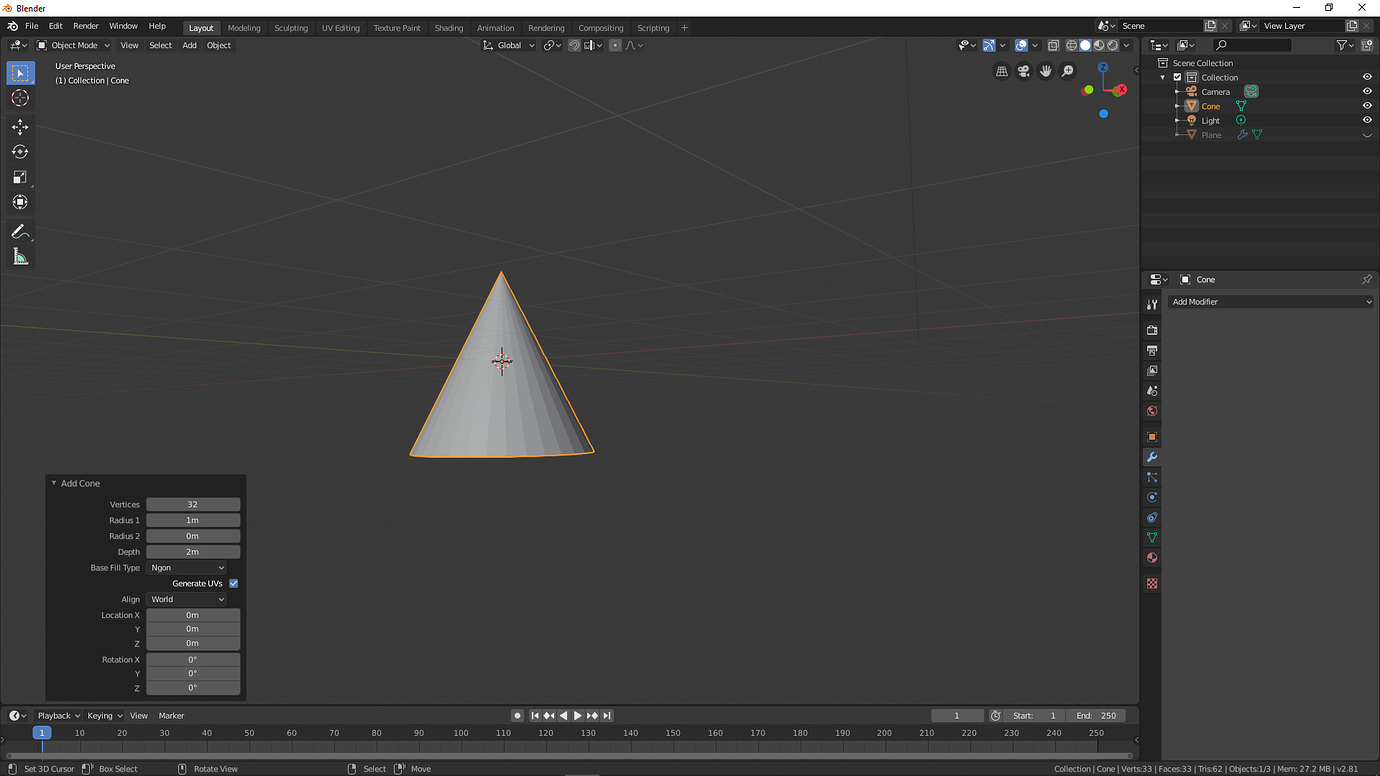Activate the Measure tool
The image size is (1380, 776).
(20, 256)
